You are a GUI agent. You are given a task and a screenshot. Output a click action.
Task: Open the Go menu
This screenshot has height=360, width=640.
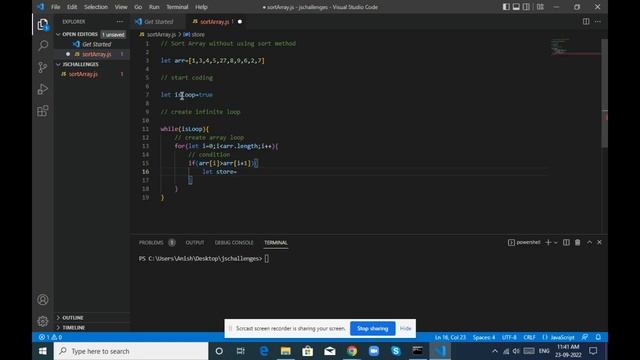pos(138,7)
